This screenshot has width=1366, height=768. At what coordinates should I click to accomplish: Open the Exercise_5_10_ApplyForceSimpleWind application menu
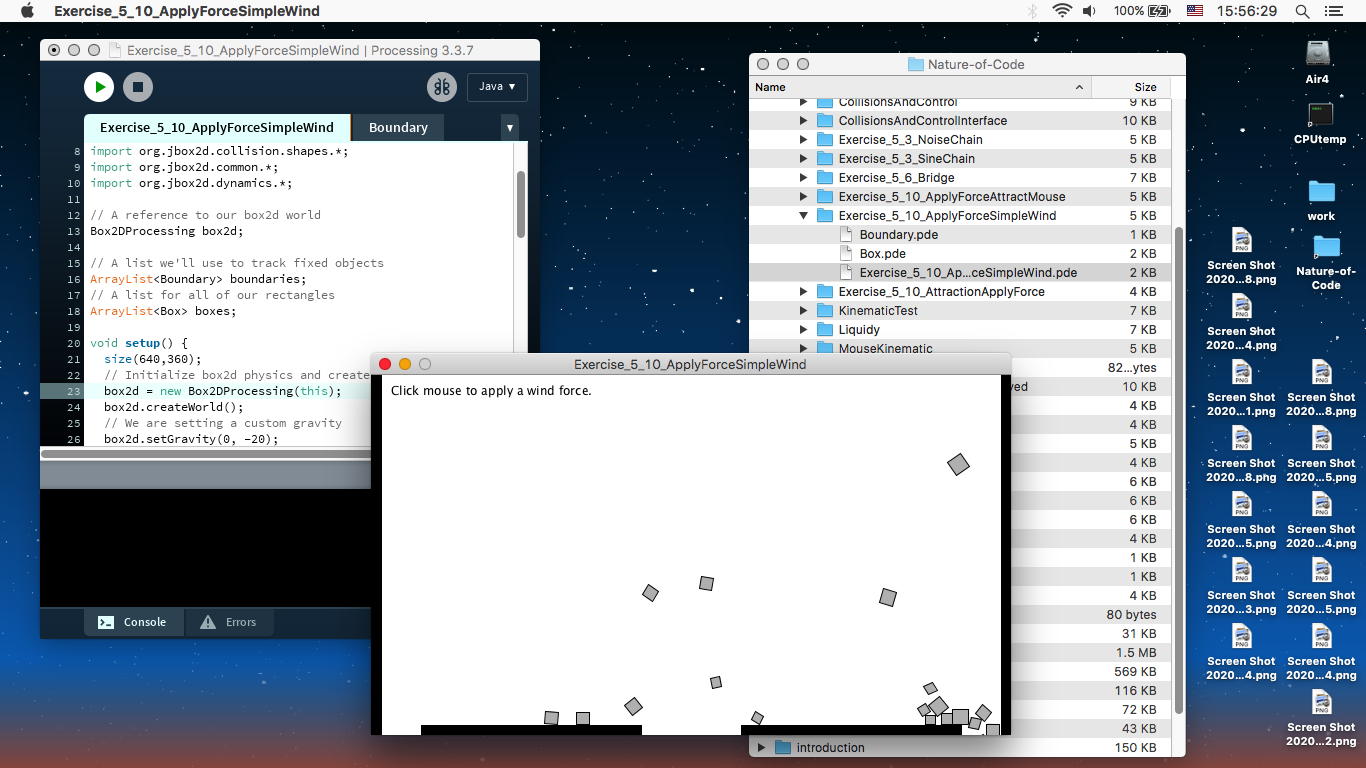tap(187, 11)
